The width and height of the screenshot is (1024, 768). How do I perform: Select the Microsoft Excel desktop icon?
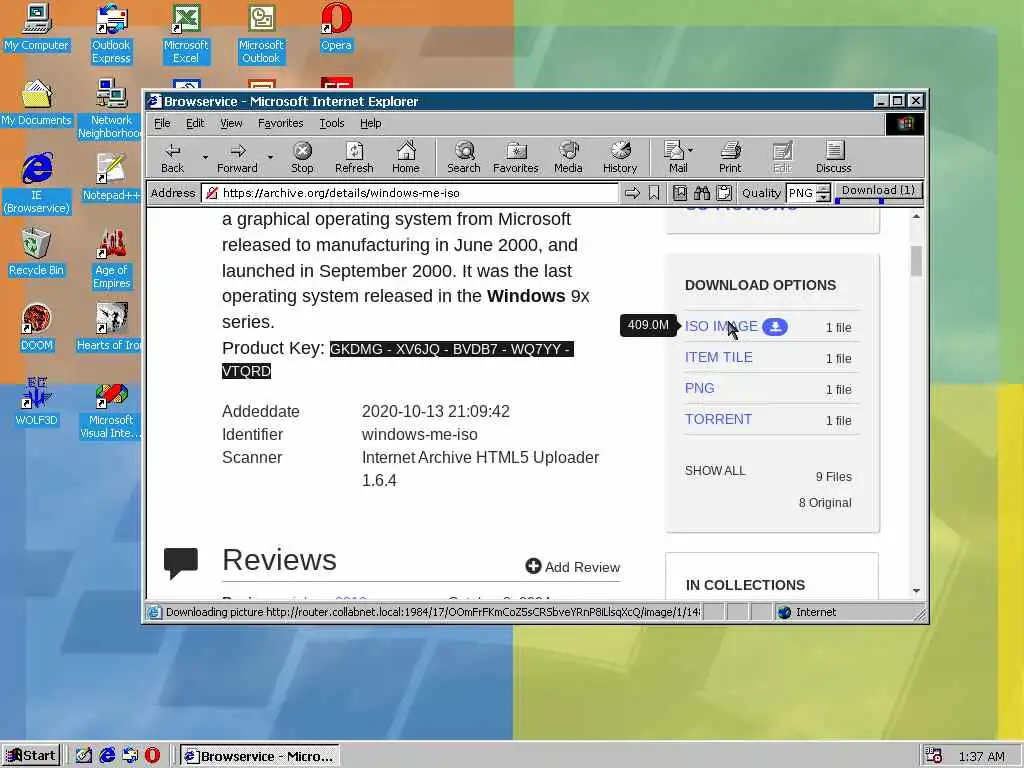click(x=186, y=34)
